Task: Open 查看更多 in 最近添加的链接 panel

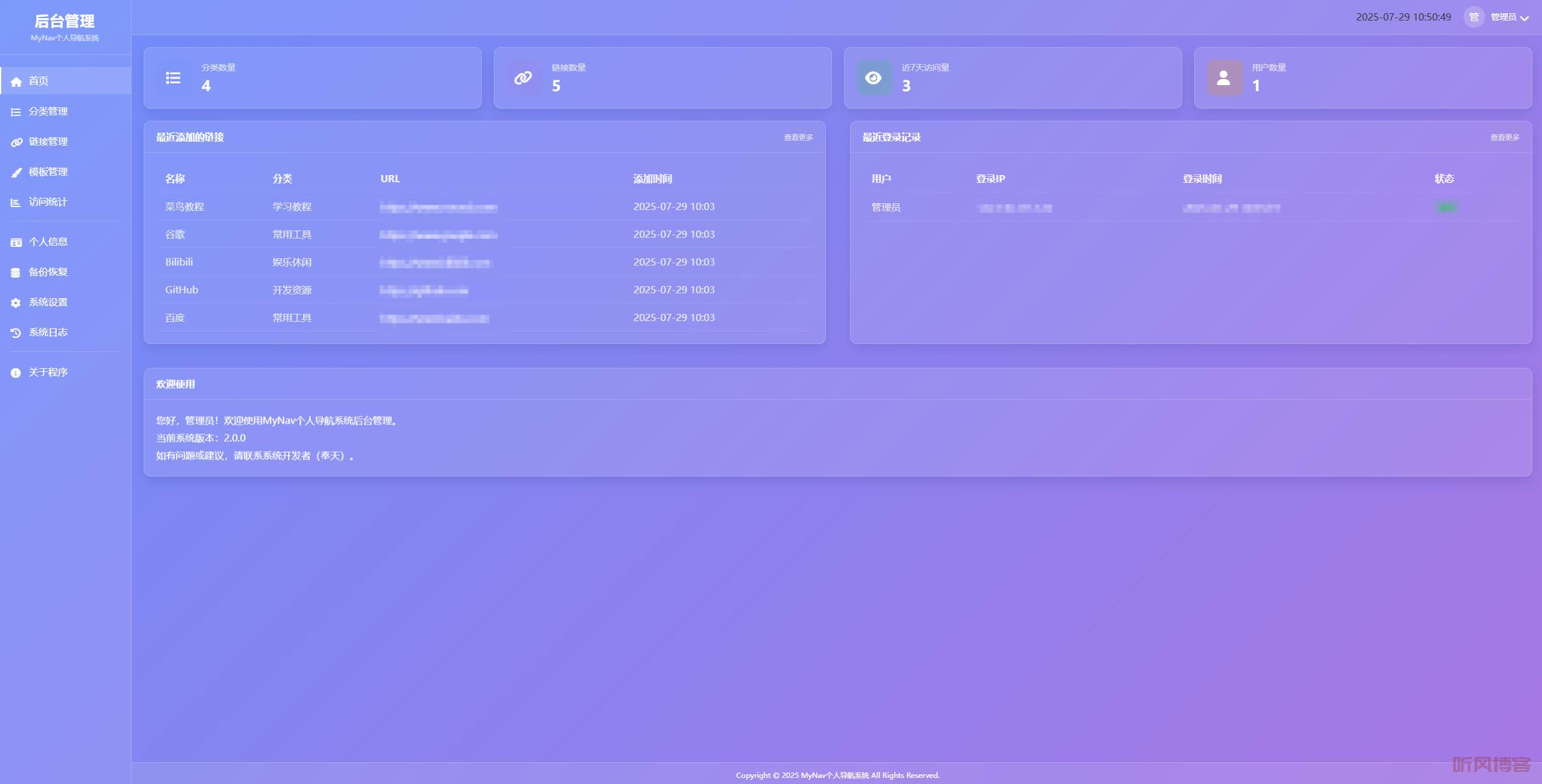Action: [798, 138]
